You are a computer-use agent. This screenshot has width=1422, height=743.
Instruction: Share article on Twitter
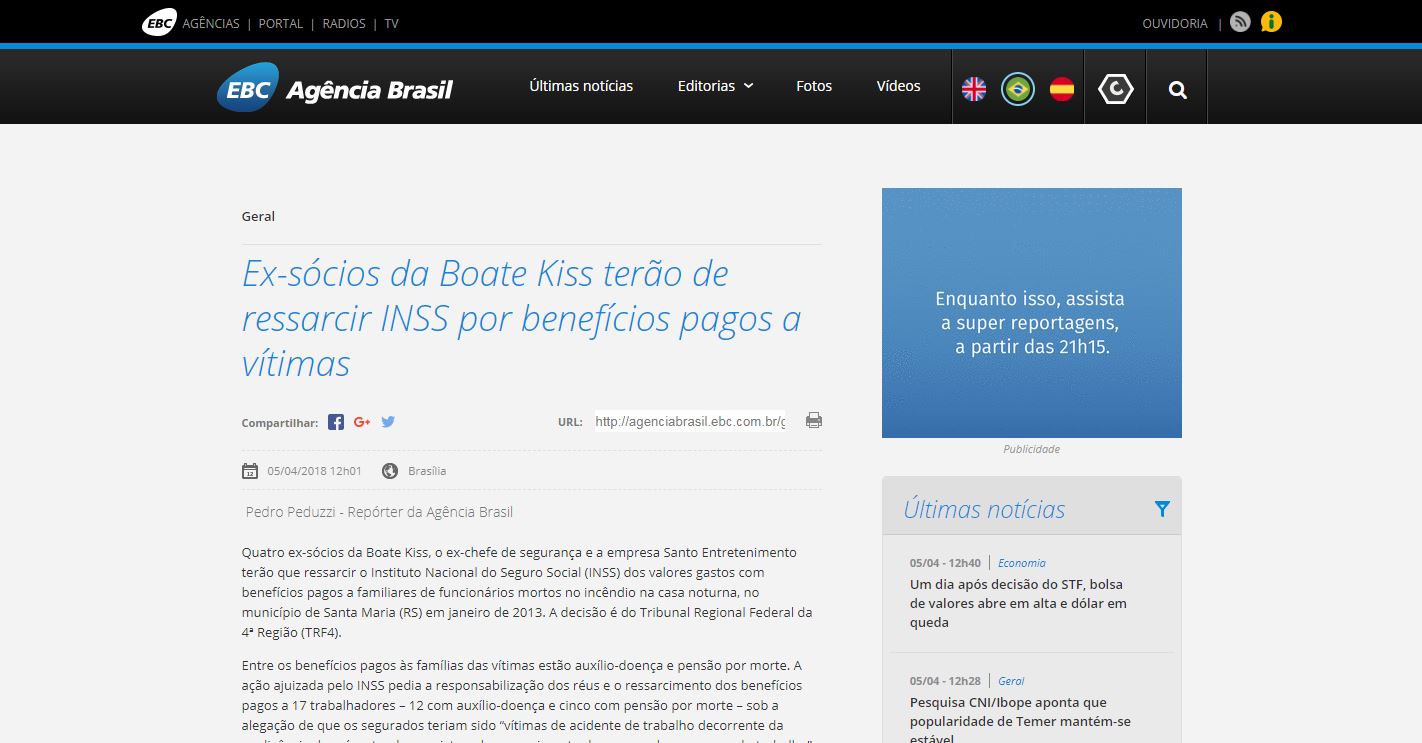[x=388, y=422]
